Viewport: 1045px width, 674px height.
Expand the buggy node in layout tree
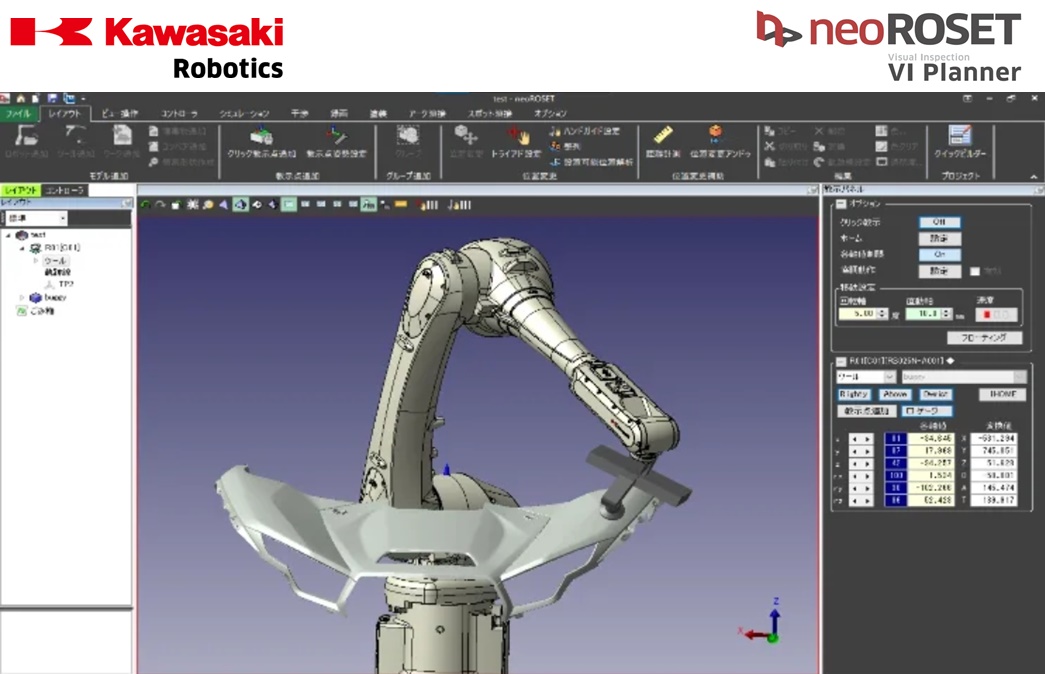click(x=23, y=298)
